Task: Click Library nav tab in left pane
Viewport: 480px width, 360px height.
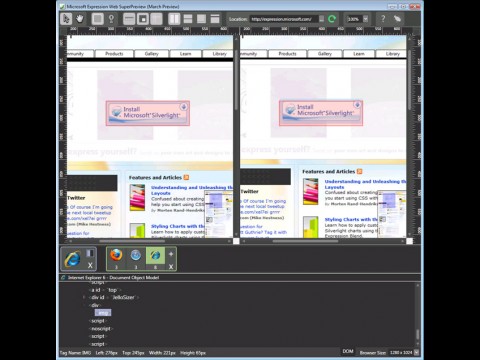Action: click(x=218, y=54)
